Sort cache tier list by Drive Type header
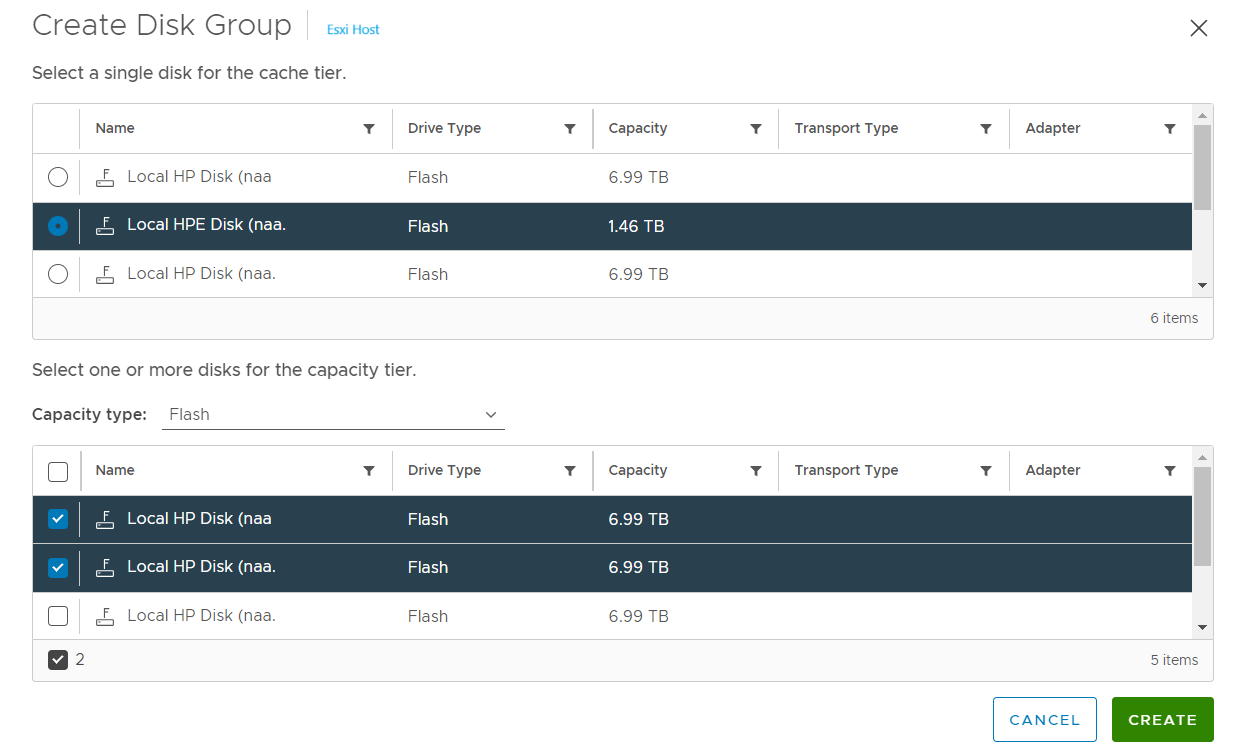The width and height of the screenshot is (1233, 753). tap(444, 128)
